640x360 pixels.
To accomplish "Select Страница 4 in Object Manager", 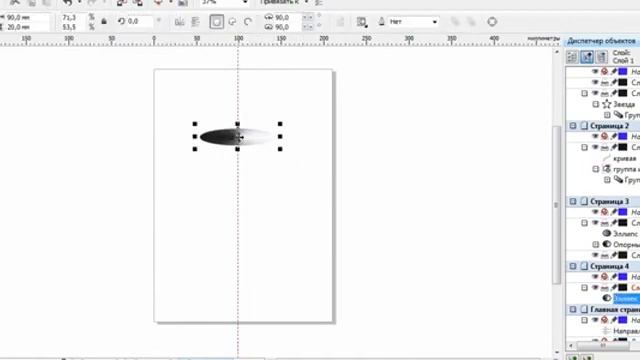I will (x=609, y=266).
